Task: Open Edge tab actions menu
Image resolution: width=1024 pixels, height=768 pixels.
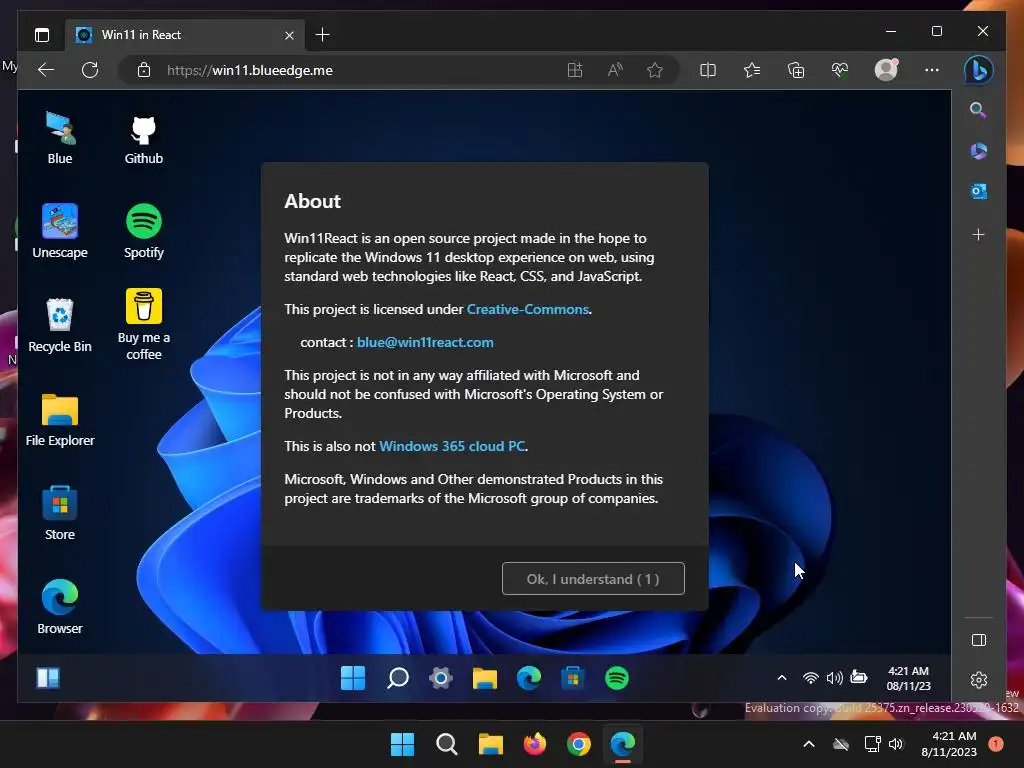Action: tap(42, 35)
